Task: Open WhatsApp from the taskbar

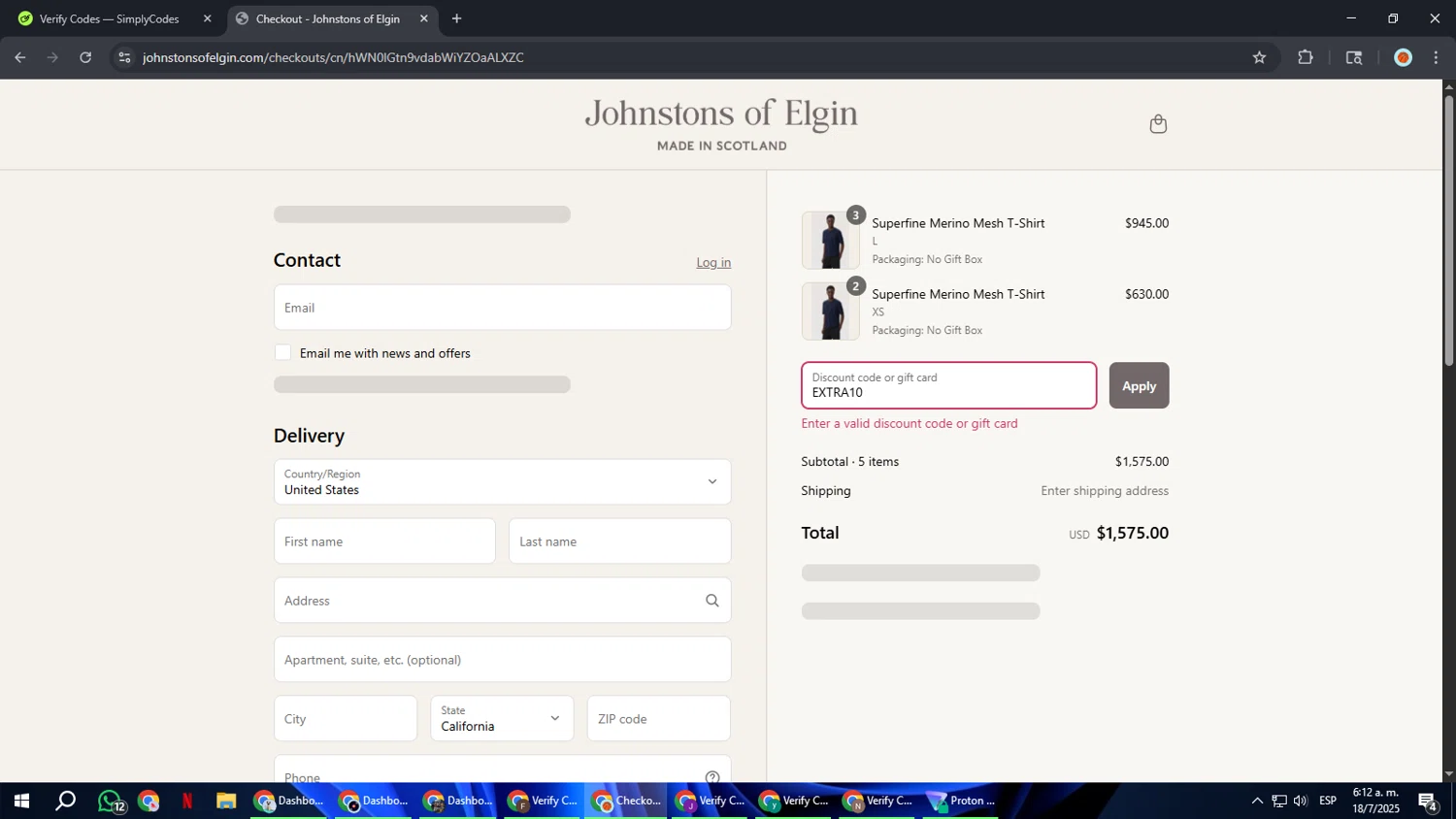Action: (110, 802)
